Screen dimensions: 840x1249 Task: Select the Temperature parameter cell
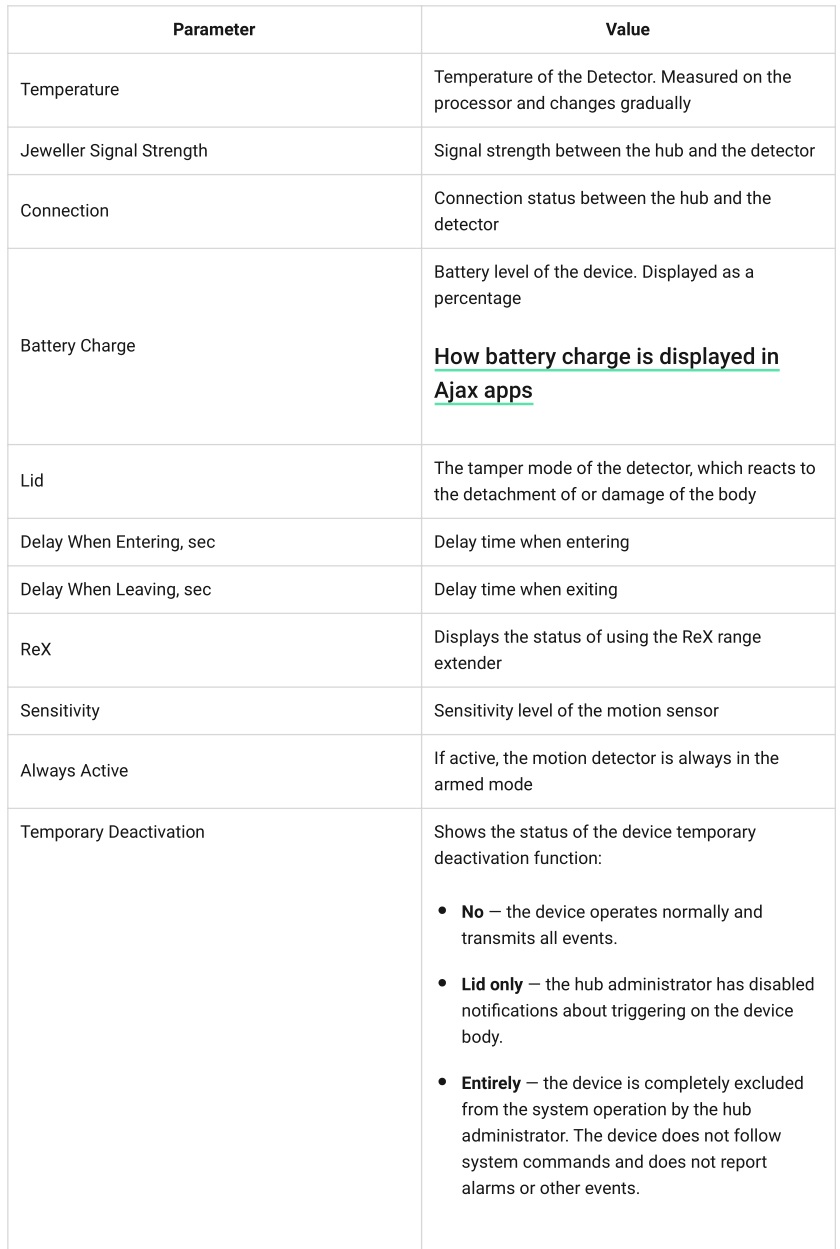tap(214, 90)
